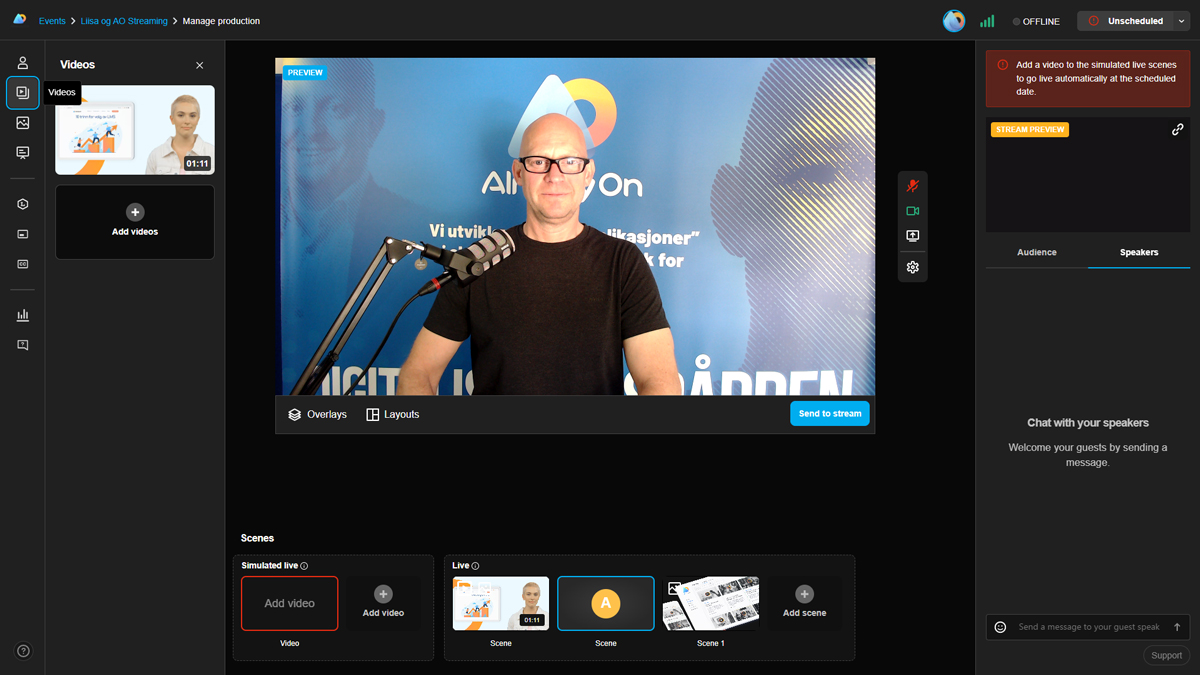The image size is (1200, 675).
Task: Open the user avatar in header
Action: (x=954, y=21)
